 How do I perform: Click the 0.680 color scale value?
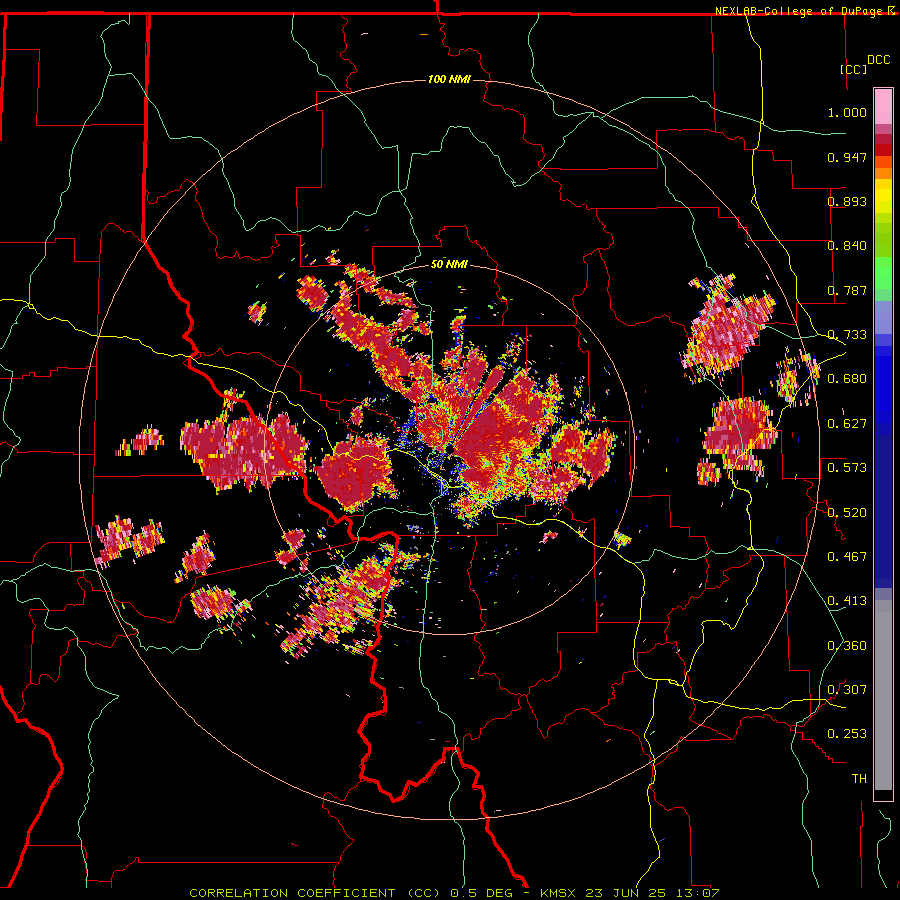click(847, 379)
